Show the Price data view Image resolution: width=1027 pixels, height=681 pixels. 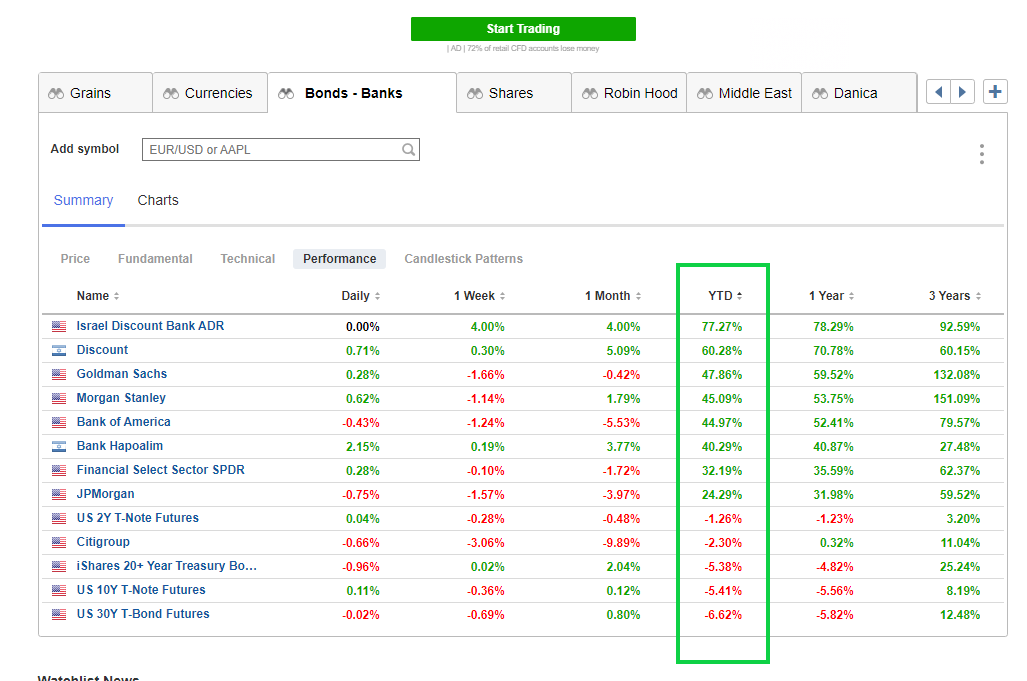coord(75,259)
